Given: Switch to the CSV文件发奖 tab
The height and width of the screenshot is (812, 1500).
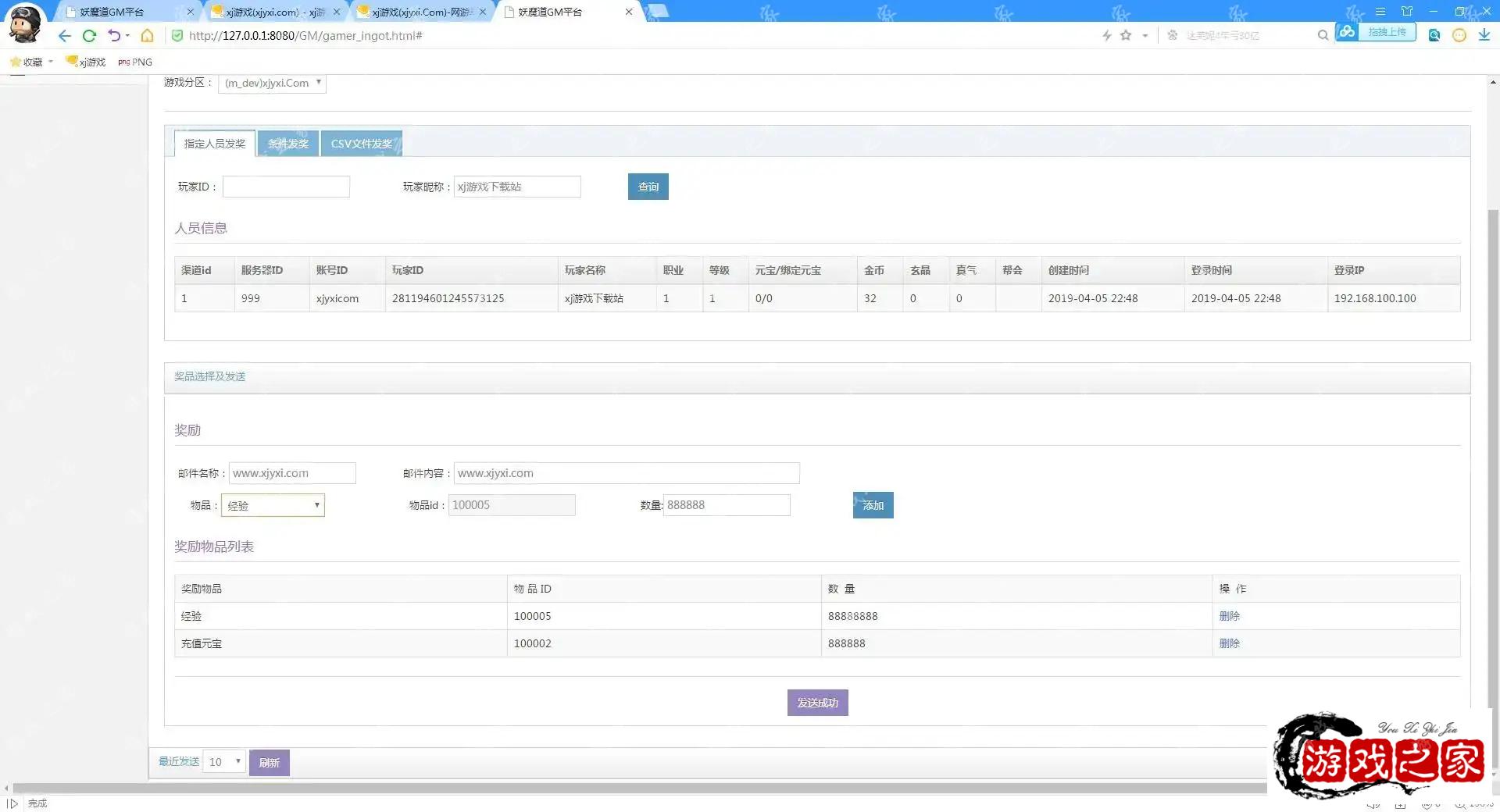Looking at the screenshot, I should 361,144.
